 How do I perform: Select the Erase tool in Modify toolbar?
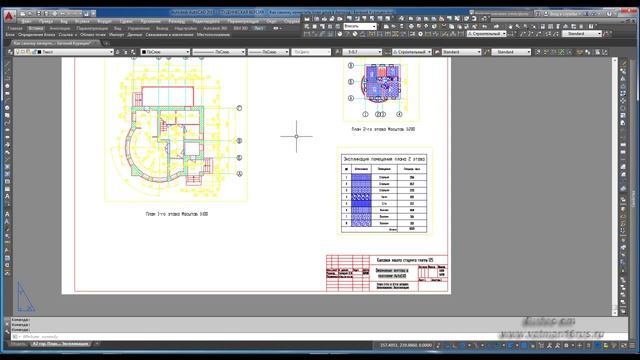(x=623, y=64)
